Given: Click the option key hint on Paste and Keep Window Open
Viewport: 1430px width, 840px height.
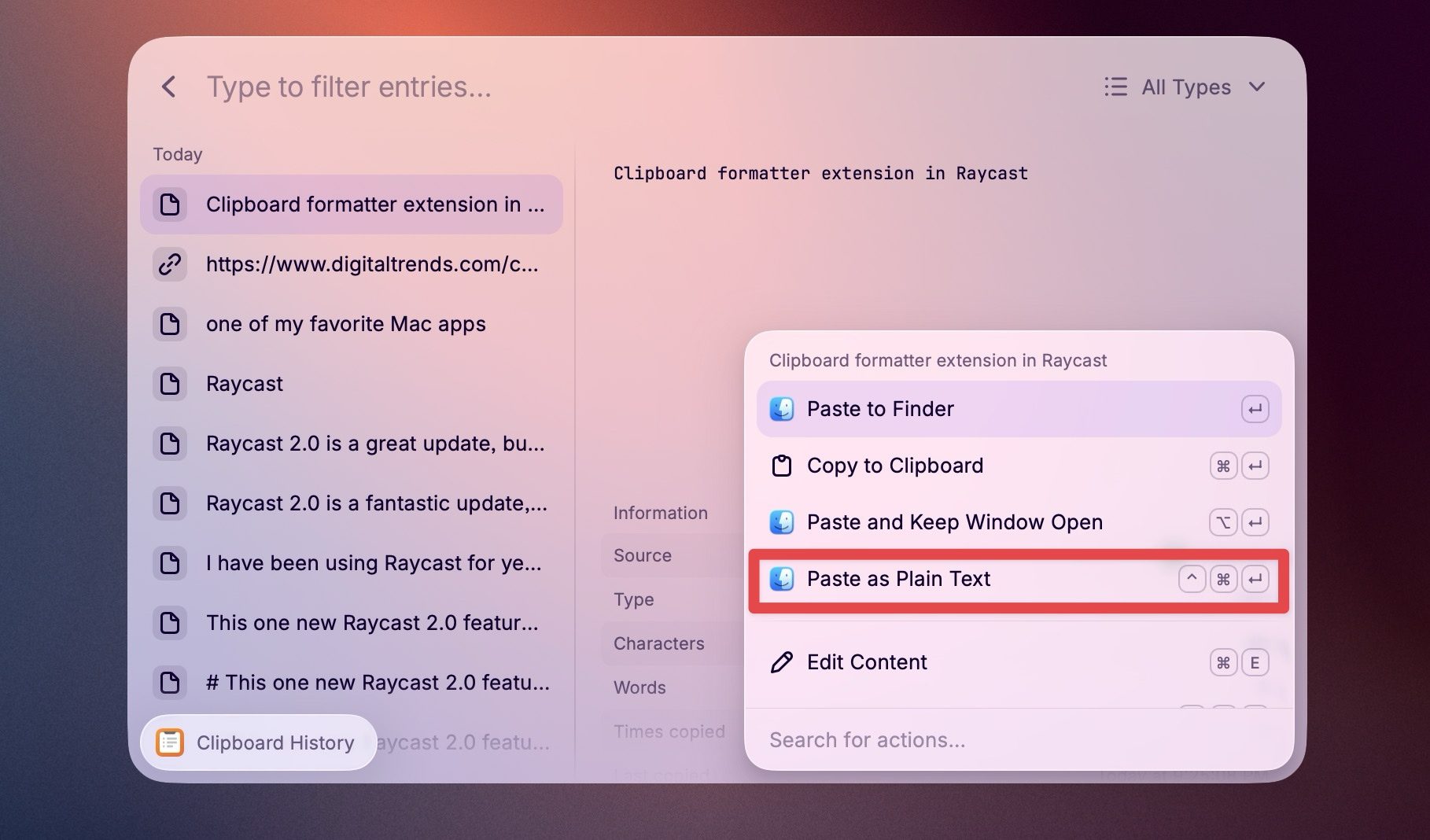Looking at the screenshot, I should [1223, 522].
